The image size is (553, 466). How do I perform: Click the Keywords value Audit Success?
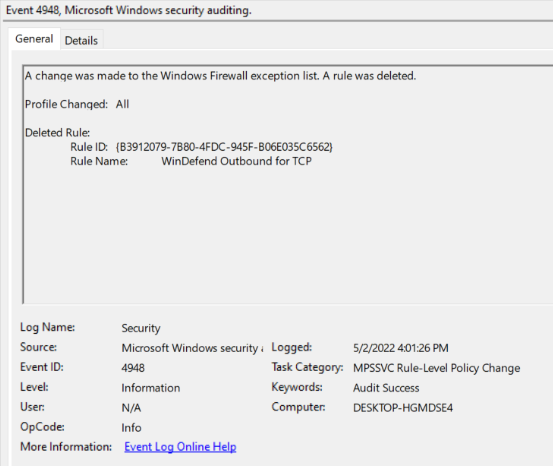(386, 388)
